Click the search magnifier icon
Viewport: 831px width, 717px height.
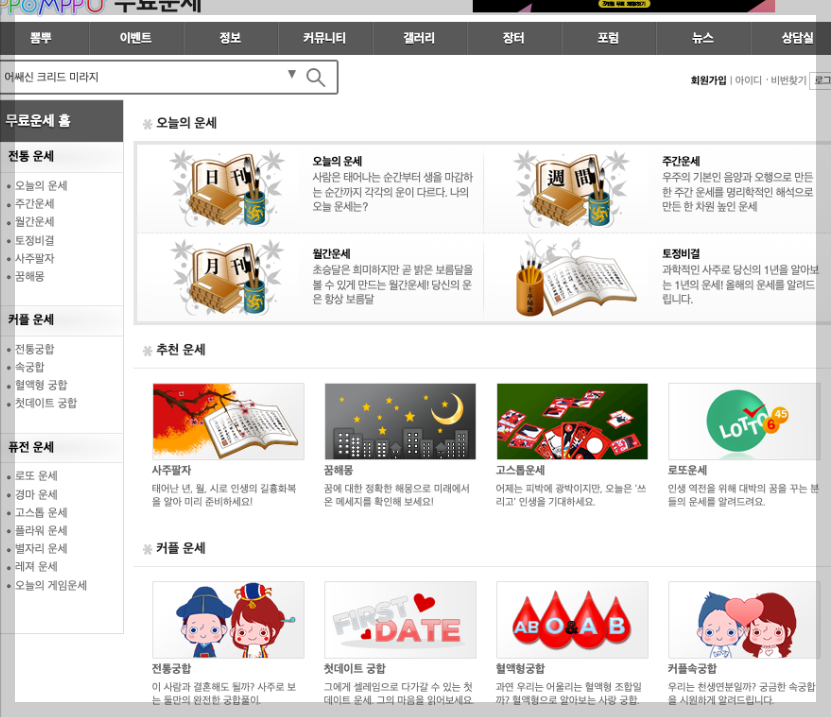(x=316, y=77)
